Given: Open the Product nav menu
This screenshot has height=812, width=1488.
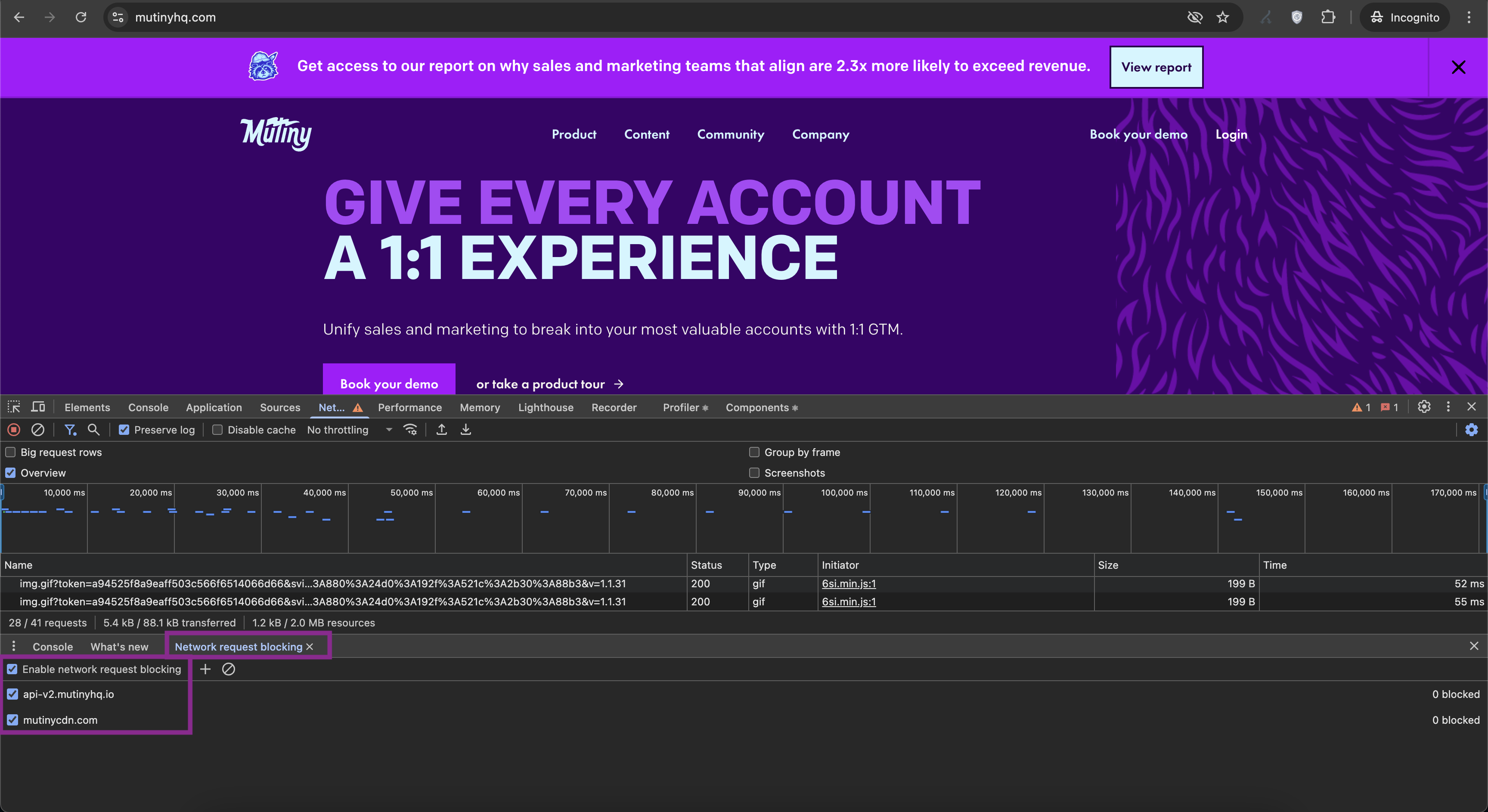Looking at the screenshot, I should pos(573,135).
